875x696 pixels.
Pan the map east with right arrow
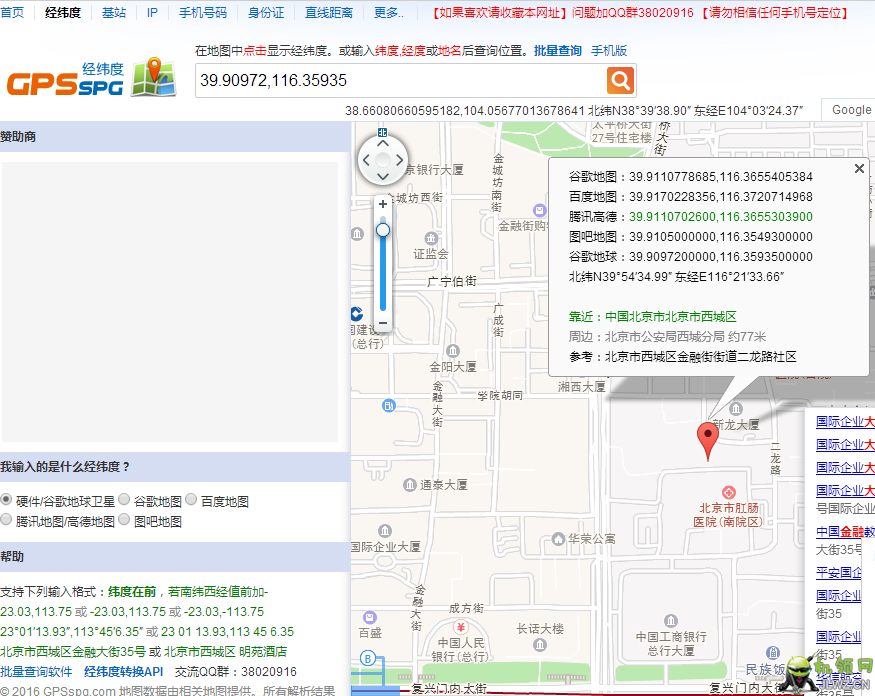pos(400,160)
